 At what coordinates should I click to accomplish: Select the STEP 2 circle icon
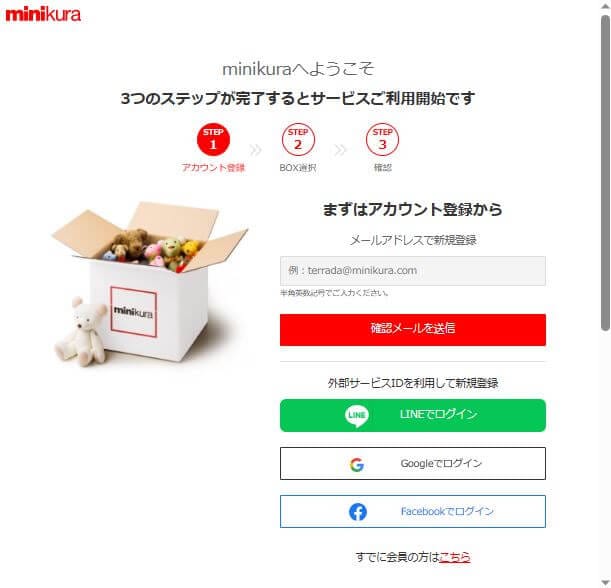click(x=298, y=139)
